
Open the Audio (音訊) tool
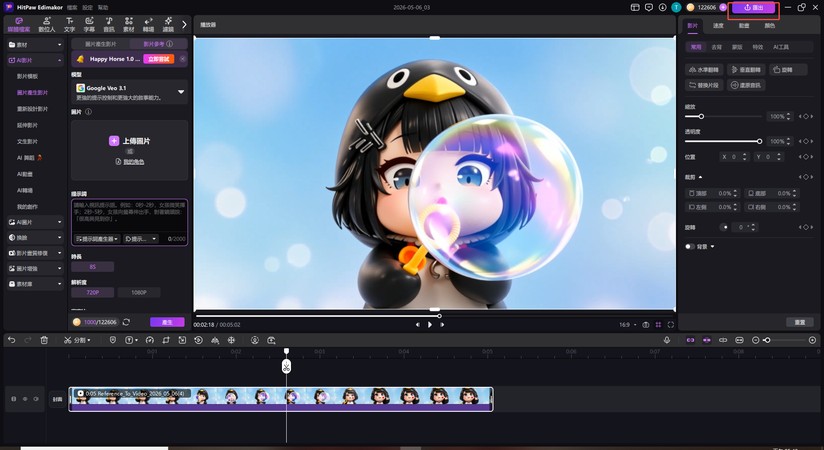click(109, 24)
